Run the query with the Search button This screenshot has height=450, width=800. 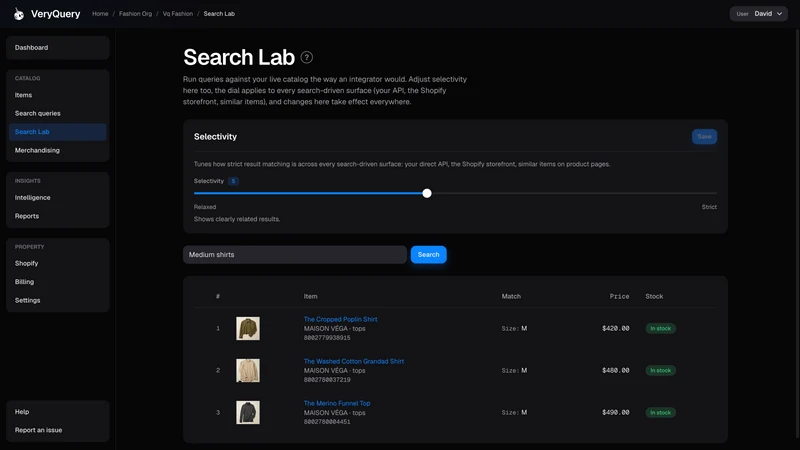(429, 255)
